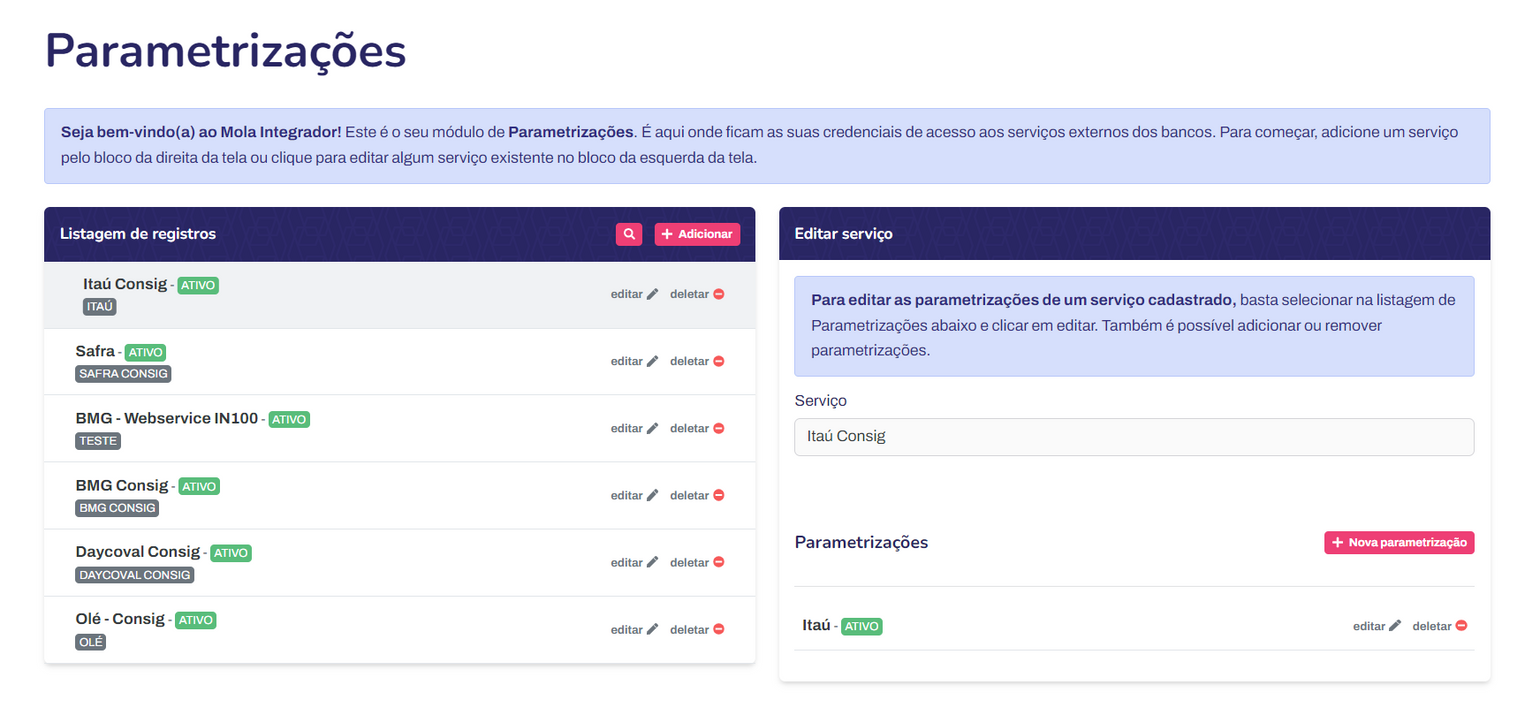This screenshot has height=702, width=1540.
Task: Click pencil icon in Itaú Consig row
Action: click(653, 294)
